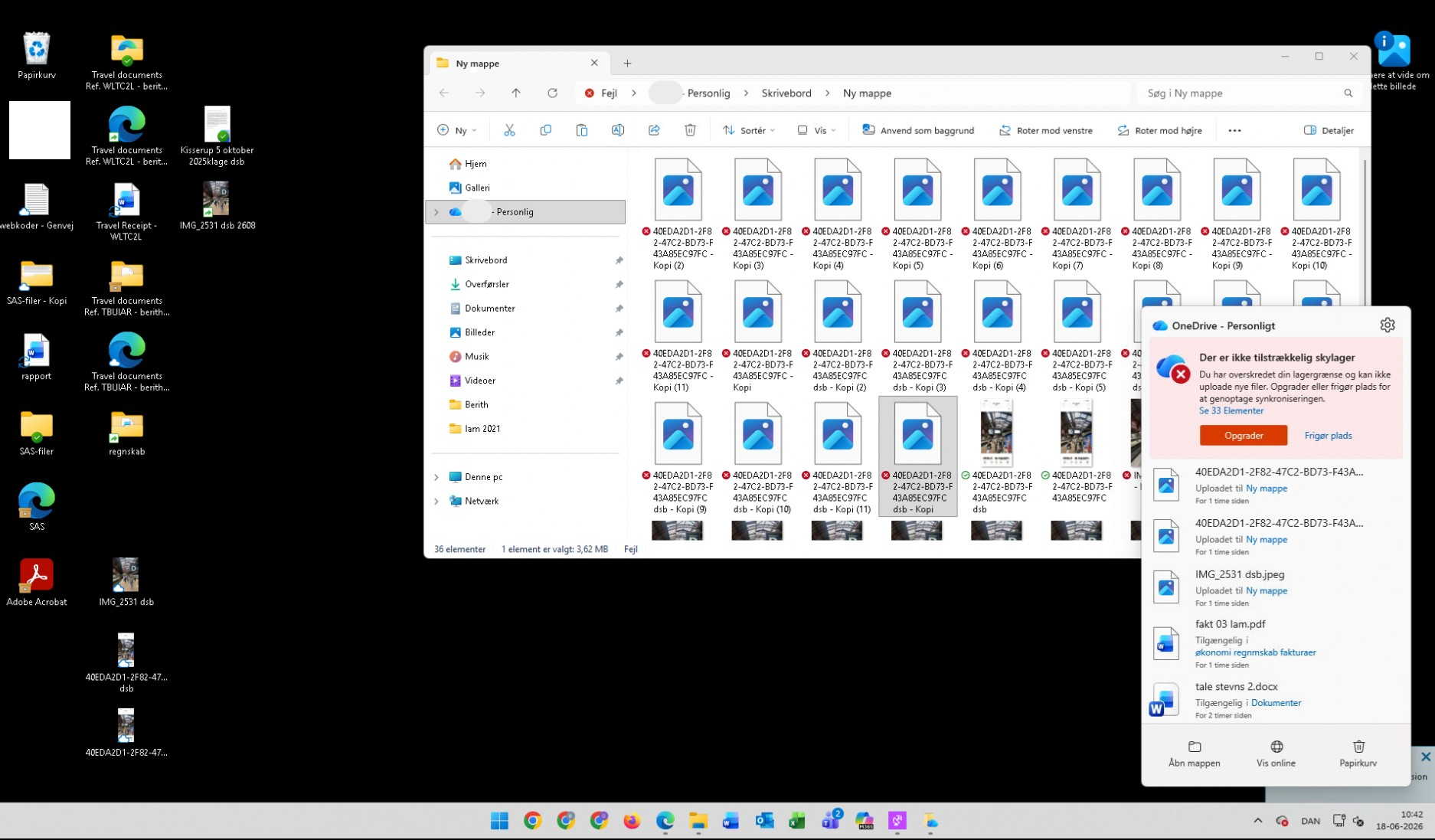Toggle the Detaljer pane button
The image size is (1435, 840).
[1329, 130]
